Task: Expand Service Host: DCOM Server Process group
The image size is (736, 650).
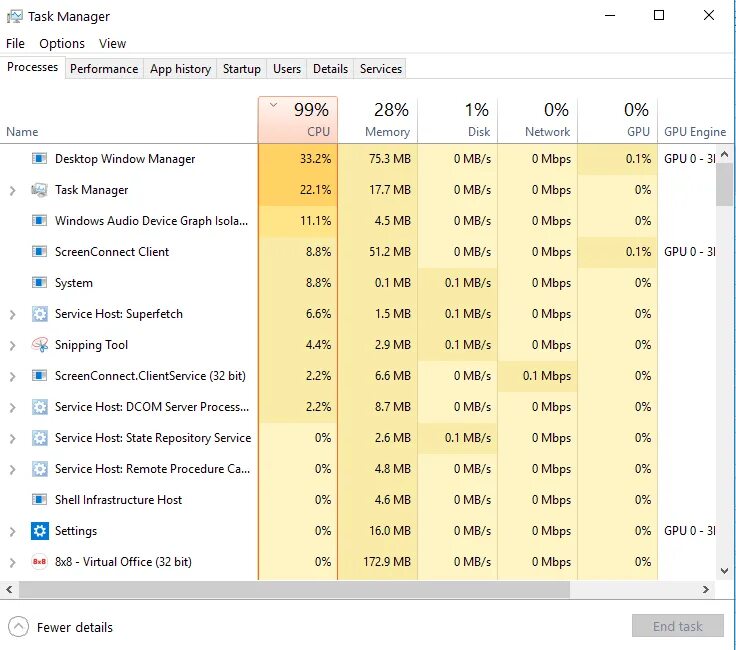Action: [x=13, y=407]
